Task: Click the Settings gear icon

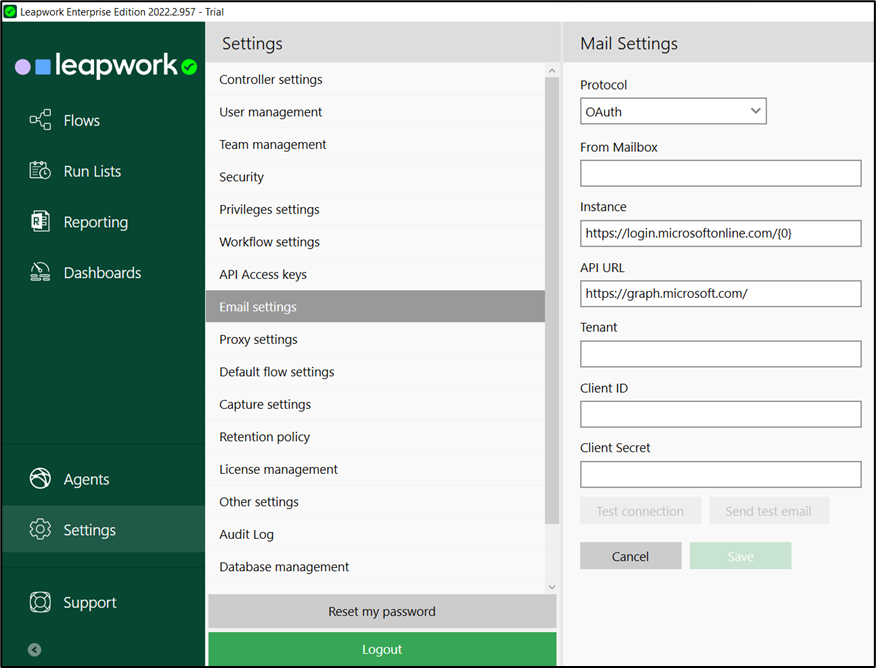Action: [x=39, y=529]
